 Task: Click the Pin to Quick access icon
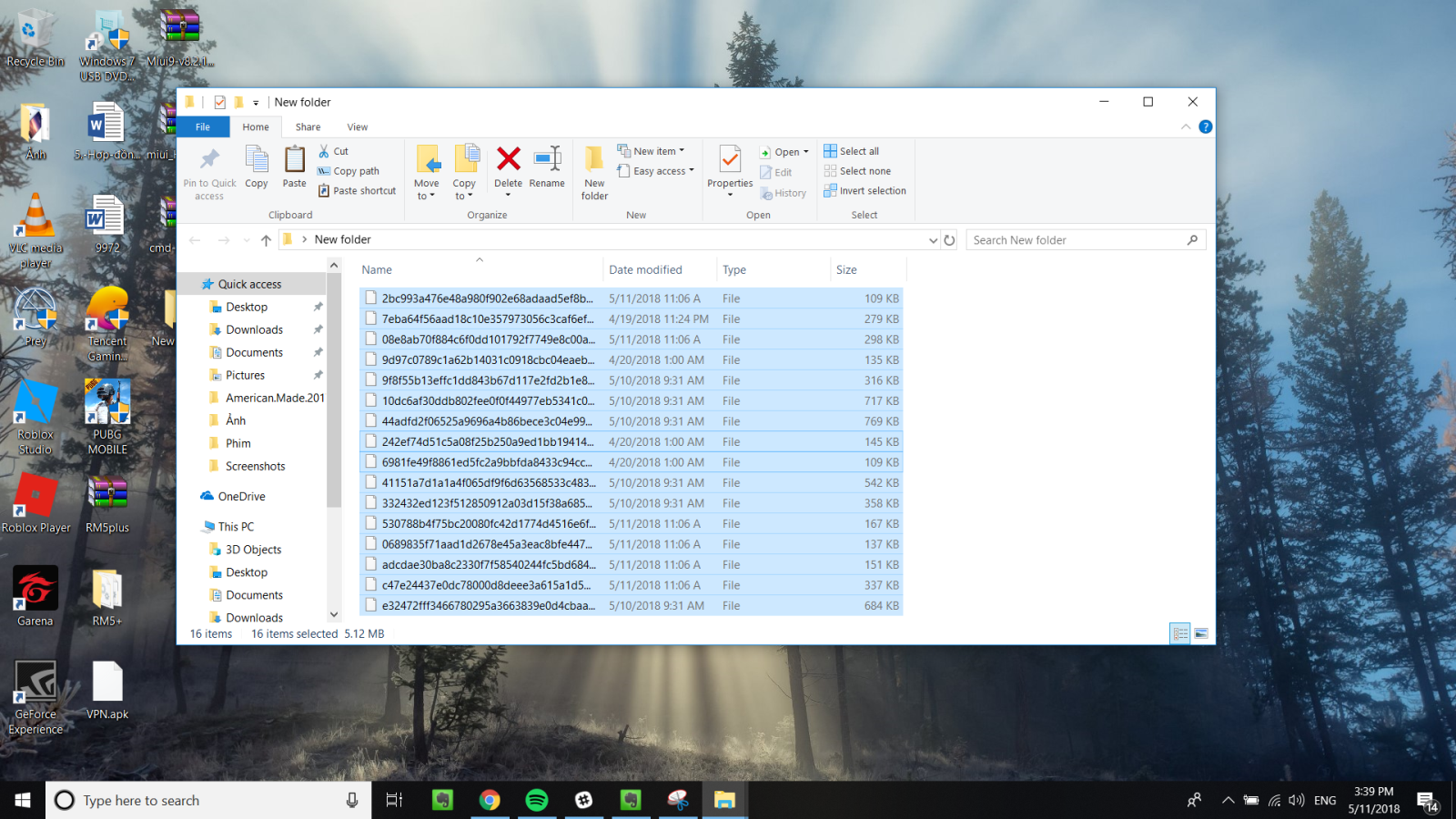click(209, 160)
